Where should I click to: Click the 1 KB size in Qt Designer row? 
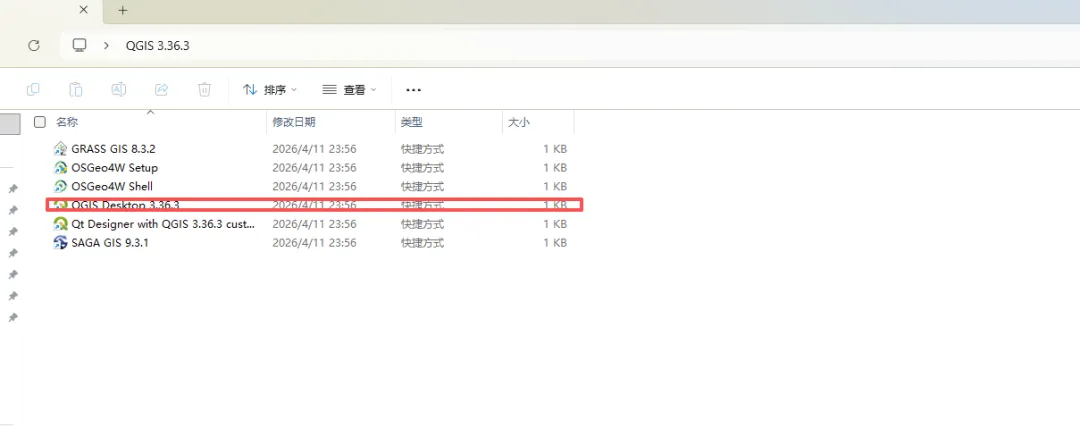tap(555, 224)
